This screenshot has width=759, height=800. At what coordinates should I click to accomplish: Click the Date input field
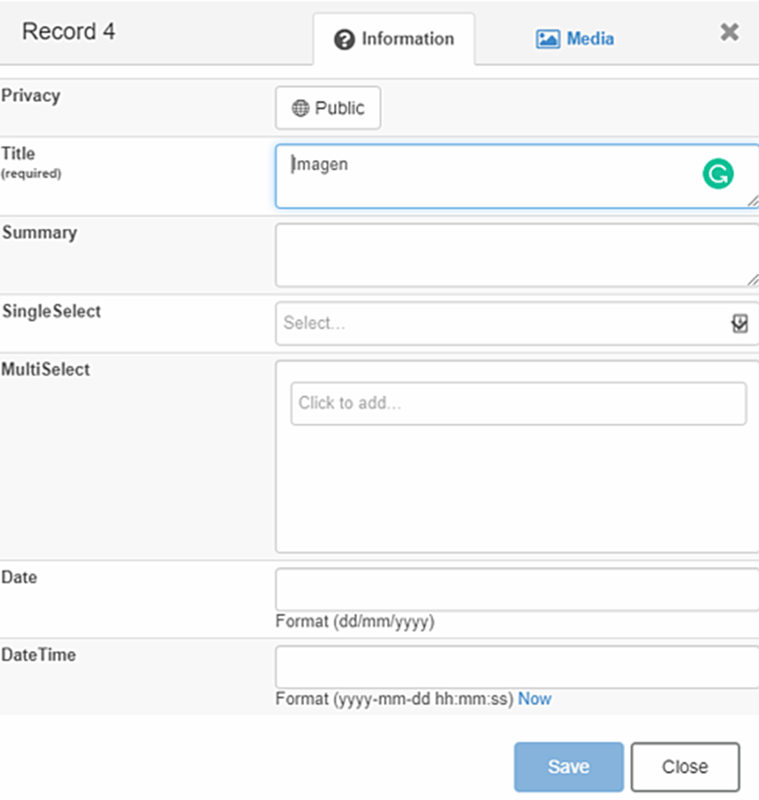pyautogui.click(x=500, y=589)
